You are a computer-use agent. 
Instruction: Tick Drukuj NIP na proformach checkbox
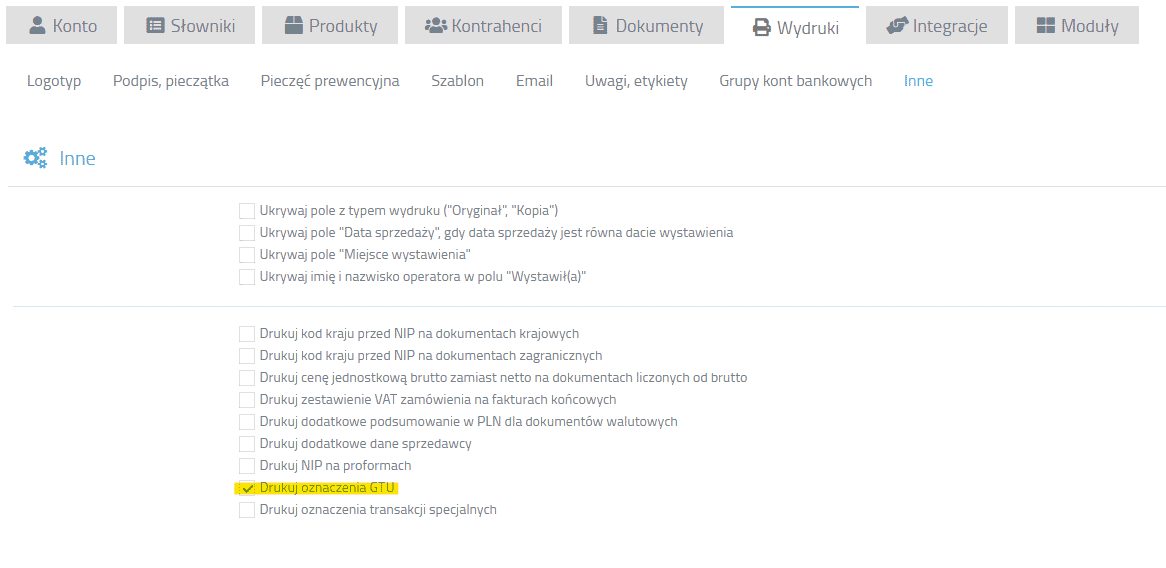pyautogui.click(x=247, y=466)
